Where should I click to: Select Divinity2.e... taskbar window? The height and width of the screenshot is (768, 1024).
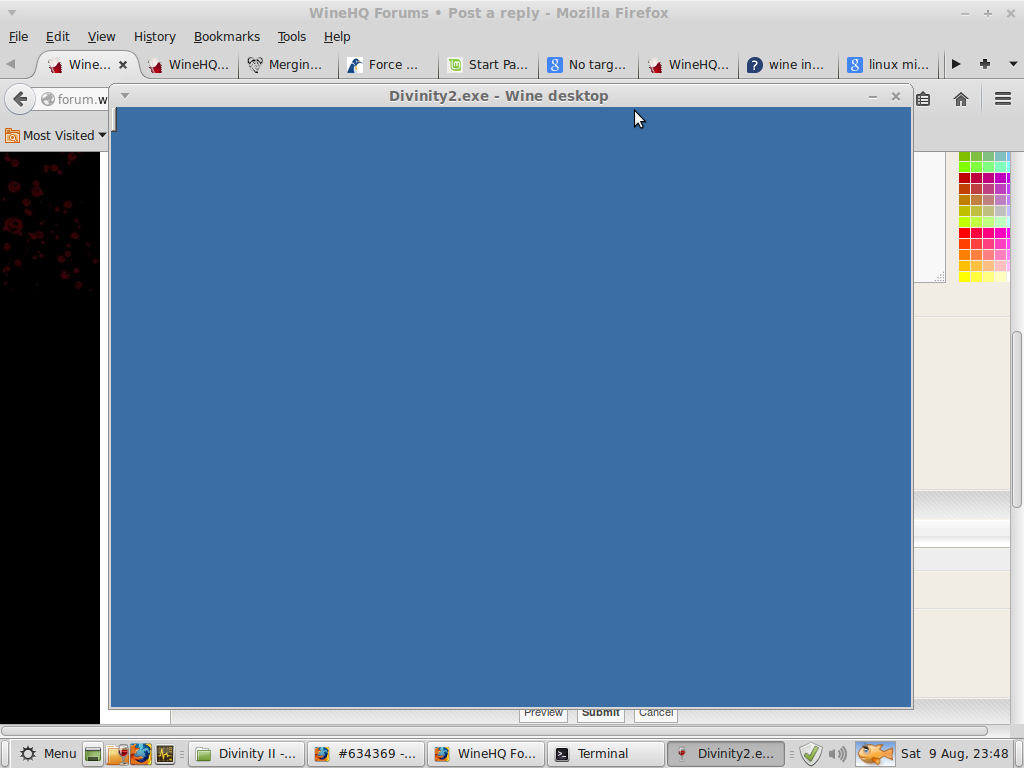coord(726,754)
